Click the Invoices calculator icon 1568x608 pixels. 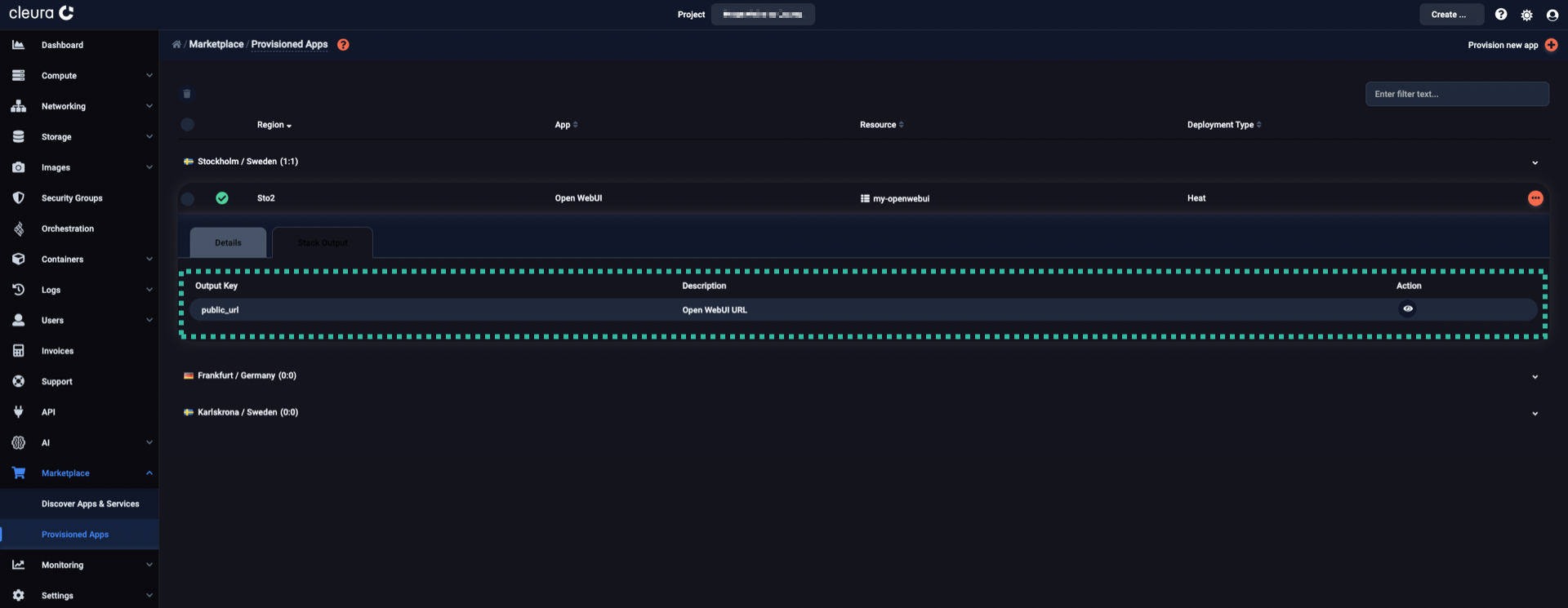[18, 351]
